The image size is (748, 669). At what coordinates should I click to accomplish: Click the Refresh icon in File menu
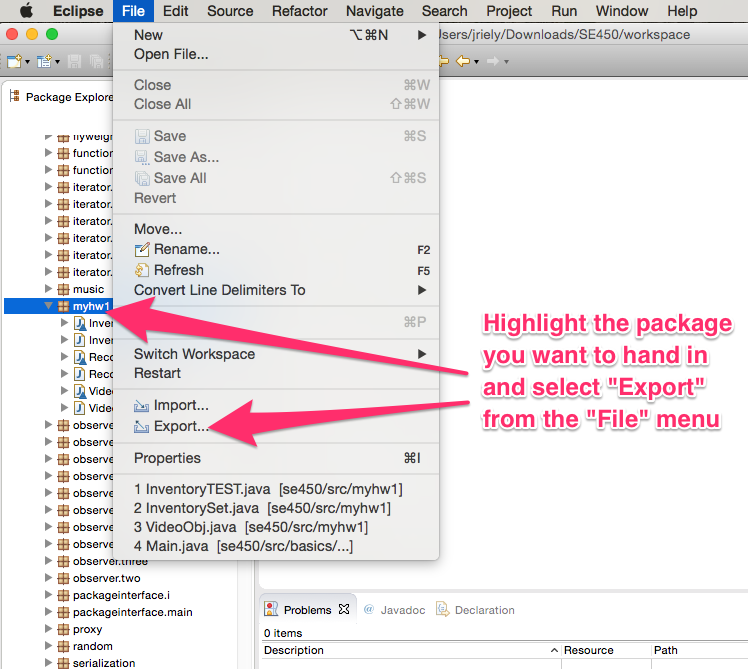point(142,270)
